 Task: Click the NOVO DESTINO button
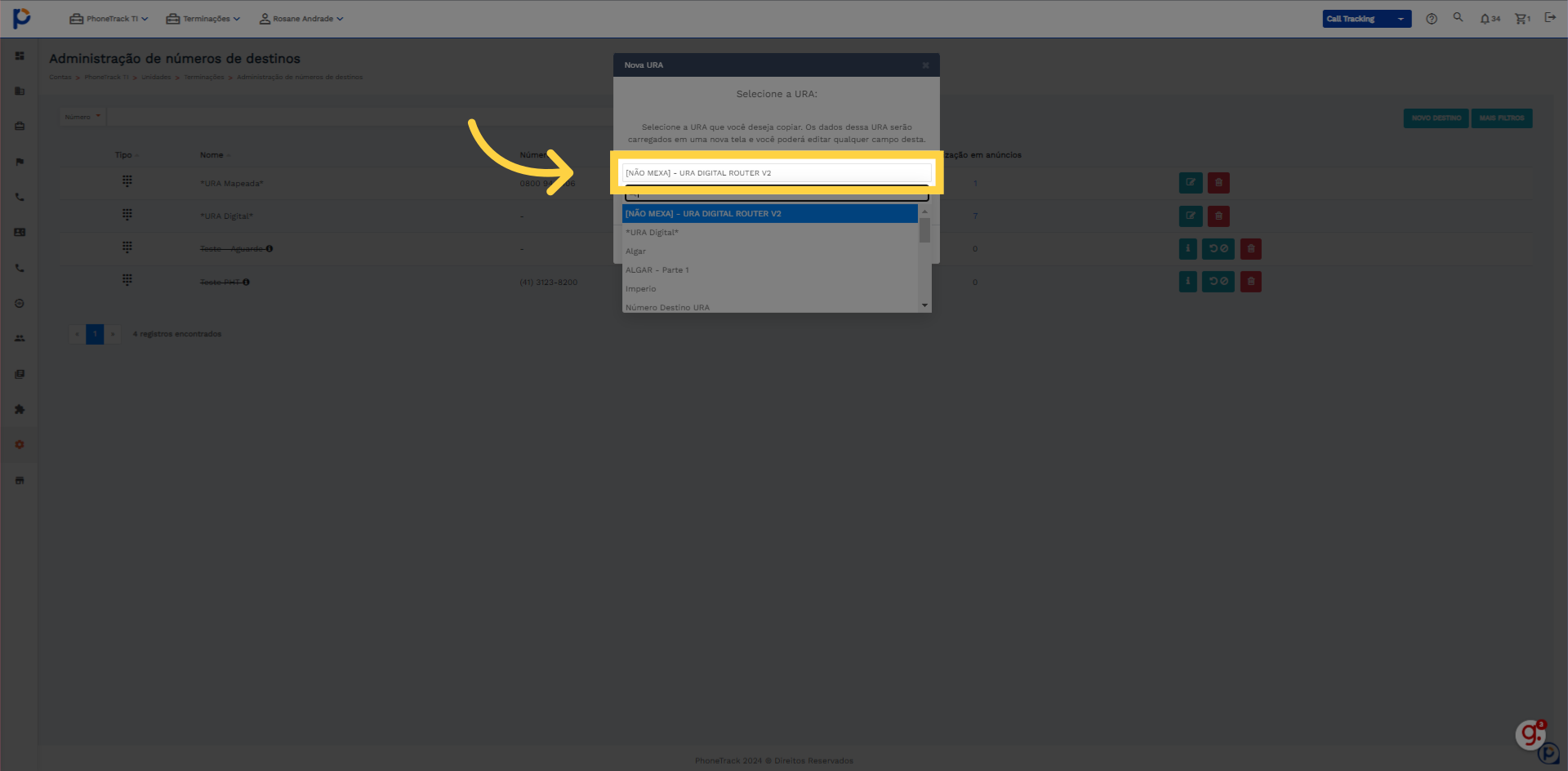(1436, 118)
